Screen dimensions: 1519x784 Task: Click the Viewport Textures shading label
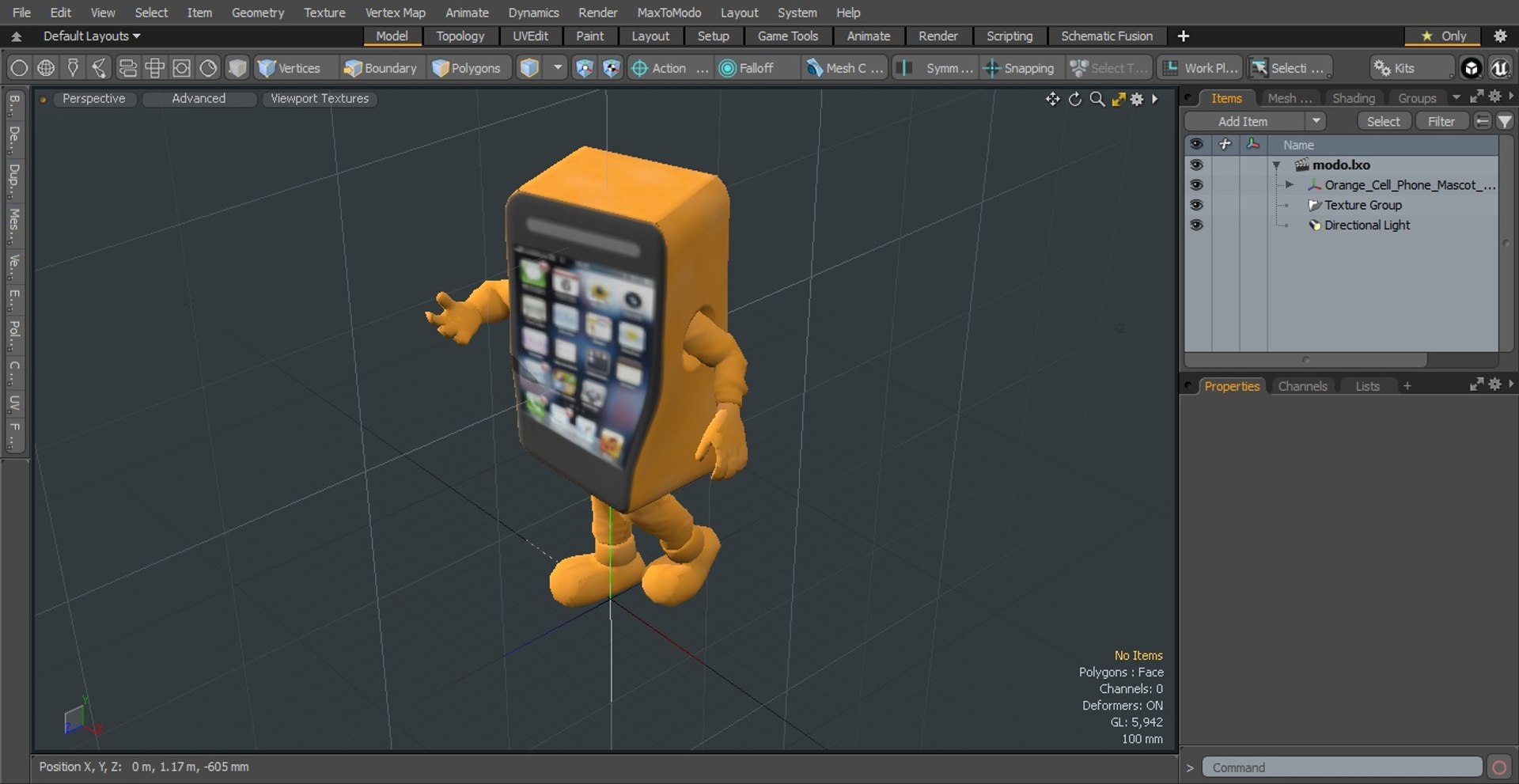[320, 99]
